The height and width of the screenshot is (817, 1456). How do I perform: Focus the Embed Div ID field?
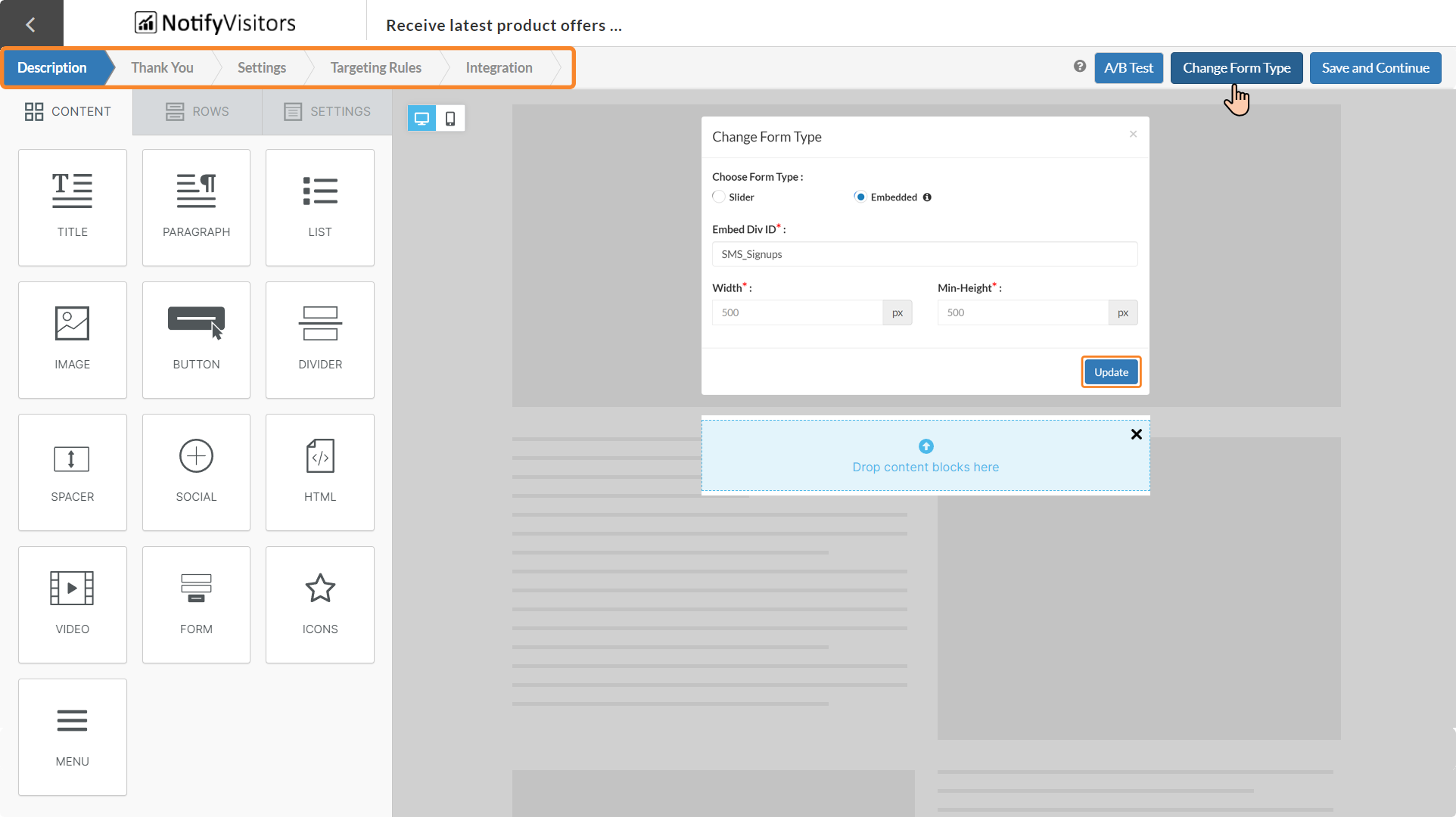pos(925,254)
